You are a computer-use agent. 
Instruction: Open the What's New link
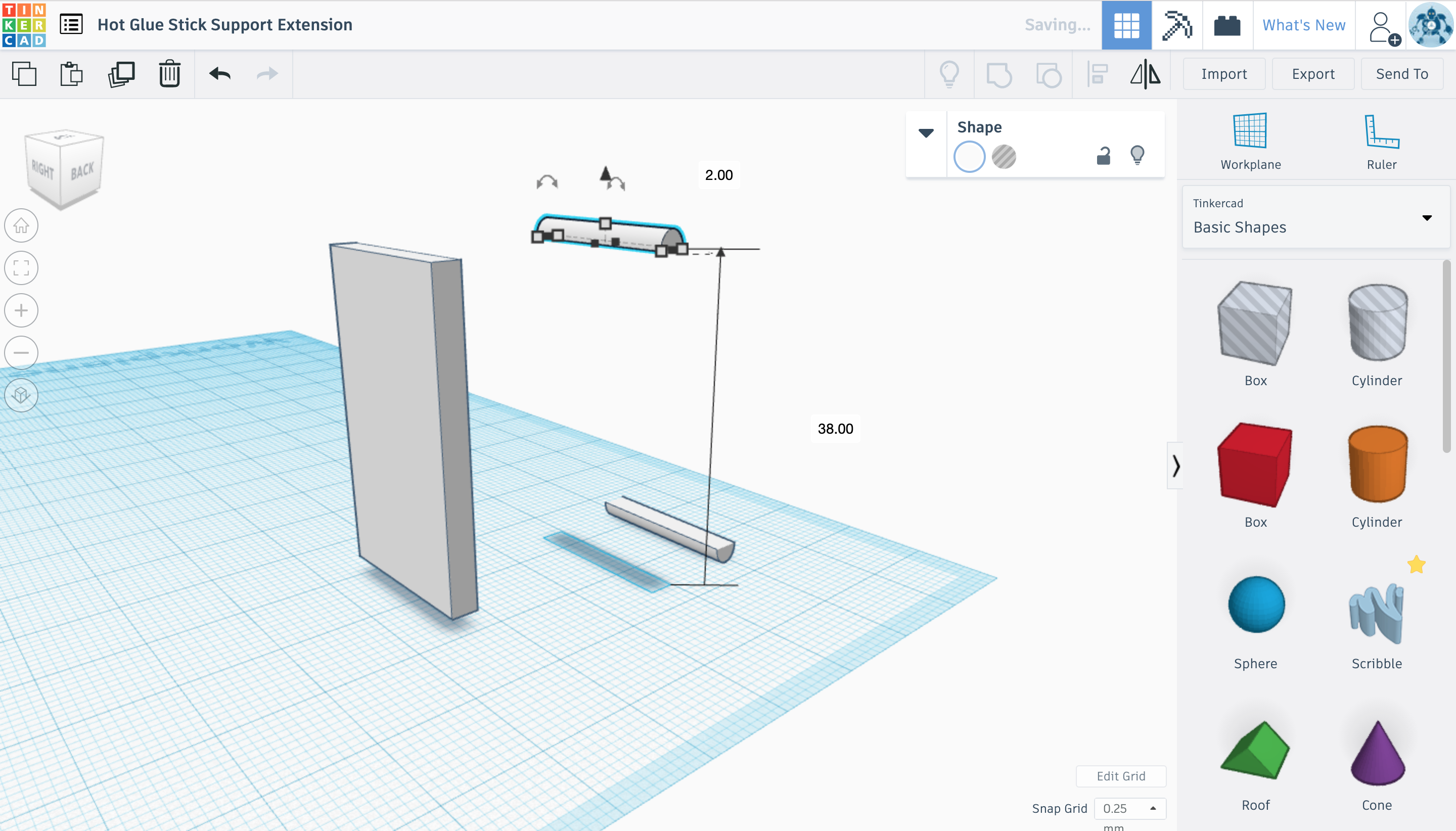point(1304,25)
